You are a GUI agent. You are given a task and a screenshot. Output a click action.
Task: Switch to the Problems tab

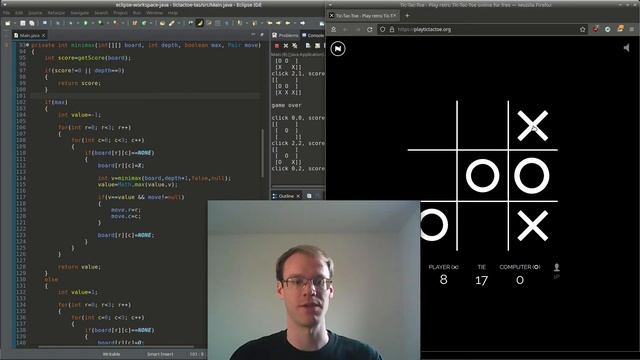pyautogui.click(x=285, y=36)
